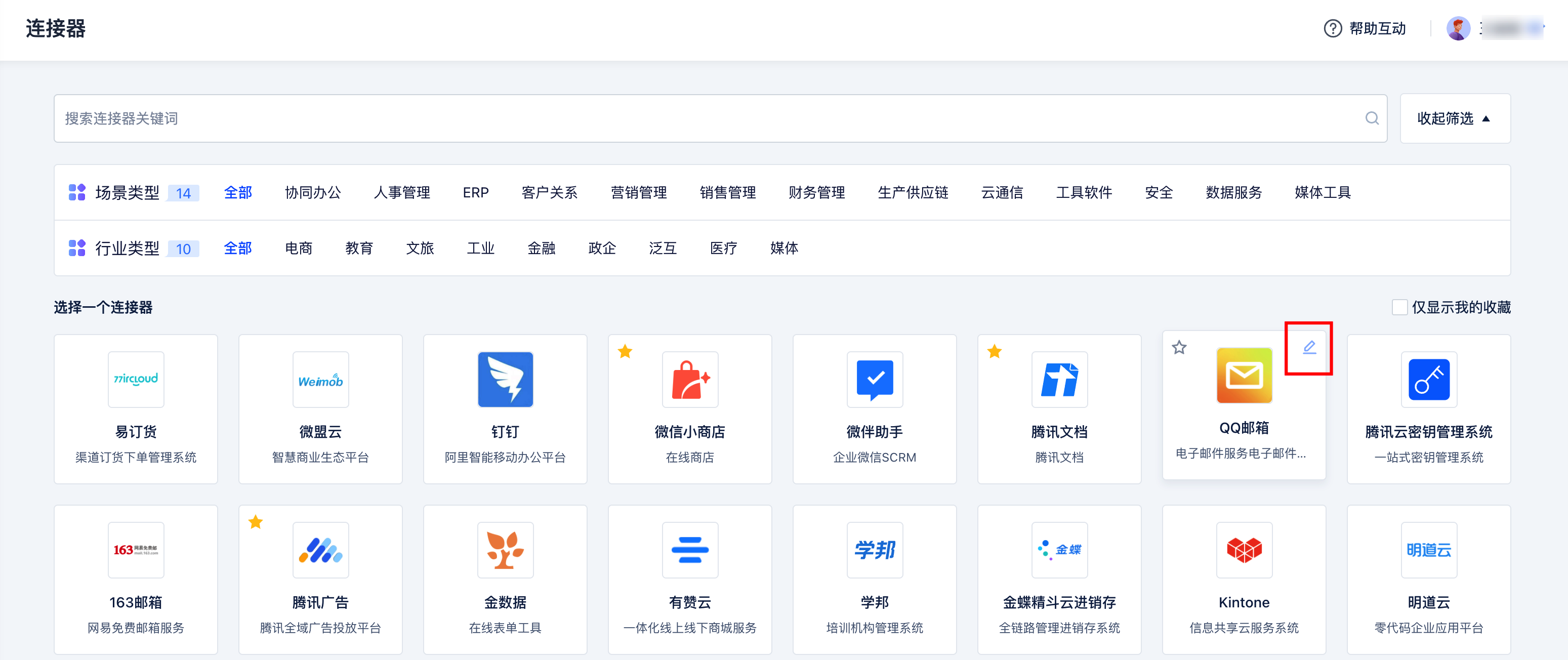Filter by 客户关系 scene
This screenshot has height=660, width=1568.
click(x=549, y=192)
